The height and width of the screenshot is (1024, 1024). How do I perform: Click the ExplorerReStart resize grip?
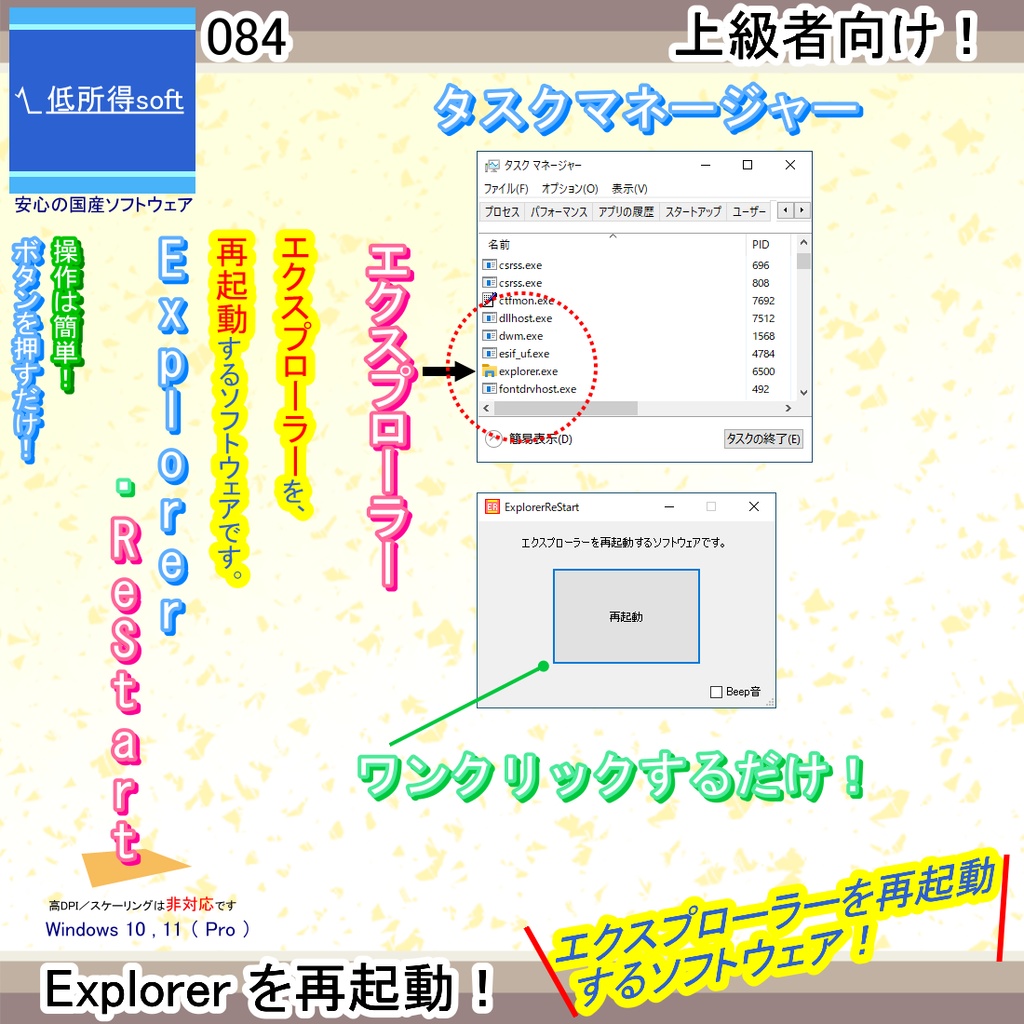tap(770, 702)
